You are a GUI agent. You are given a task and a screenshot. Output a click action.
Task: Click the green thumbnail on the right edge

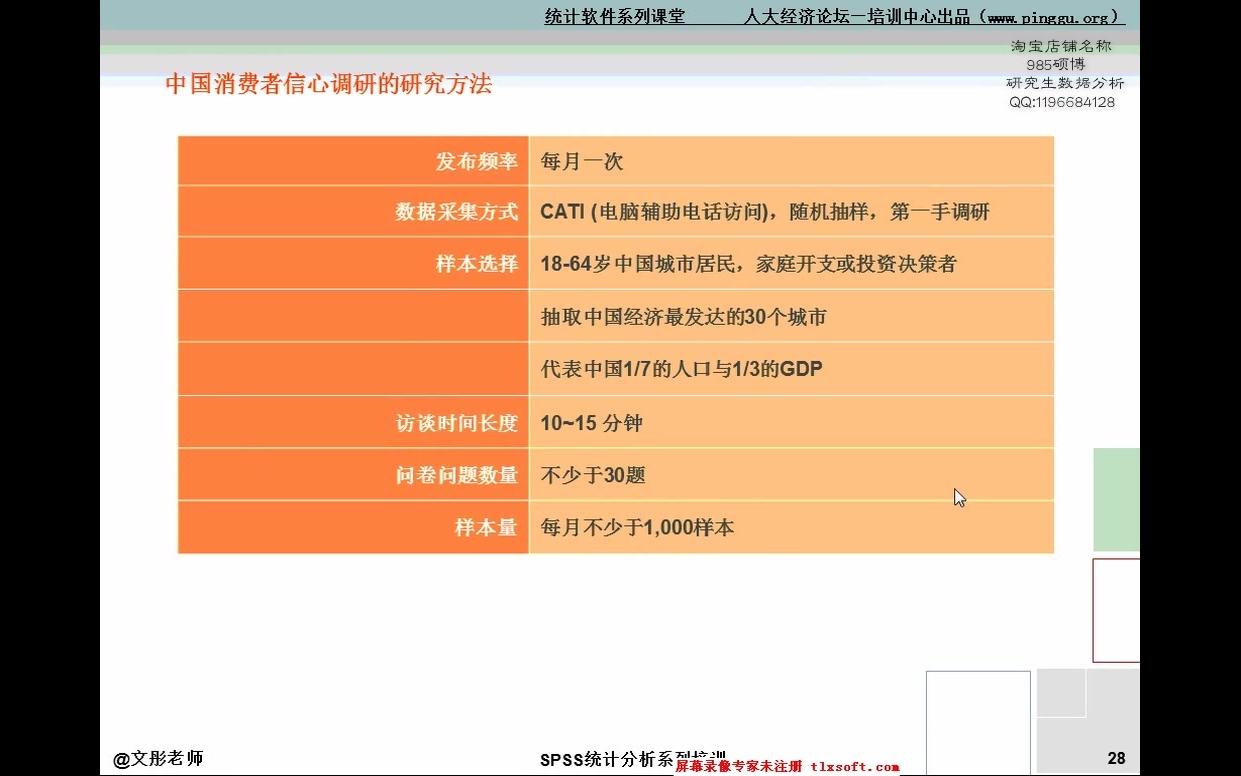[1119, 497]
